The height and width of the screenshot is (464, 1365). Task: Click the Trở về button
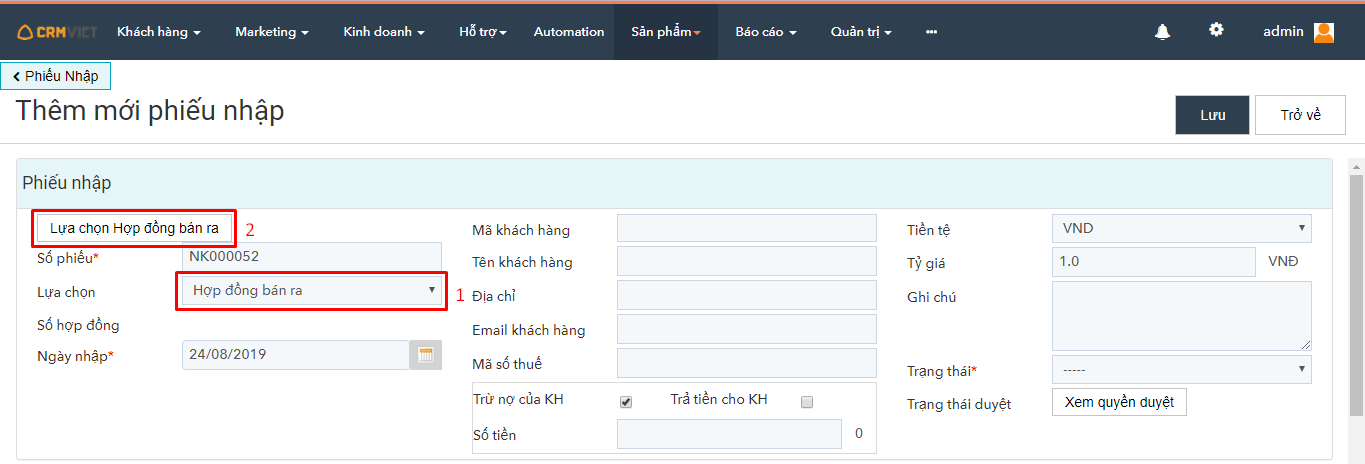(x=1300, y=115)
